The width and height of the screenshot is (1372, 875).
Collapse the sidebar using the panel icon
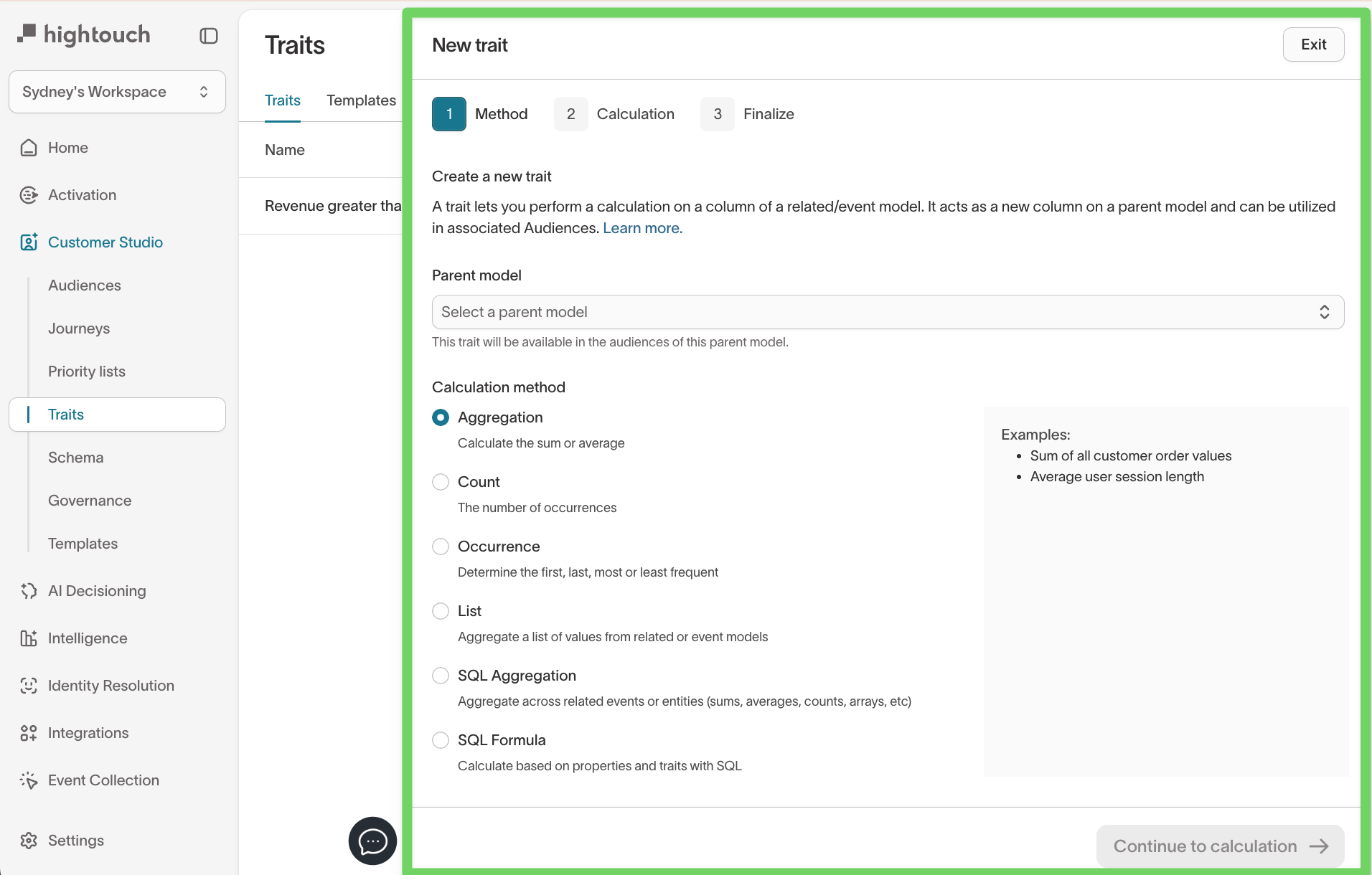pyautogui.click(x=208, y=36)
